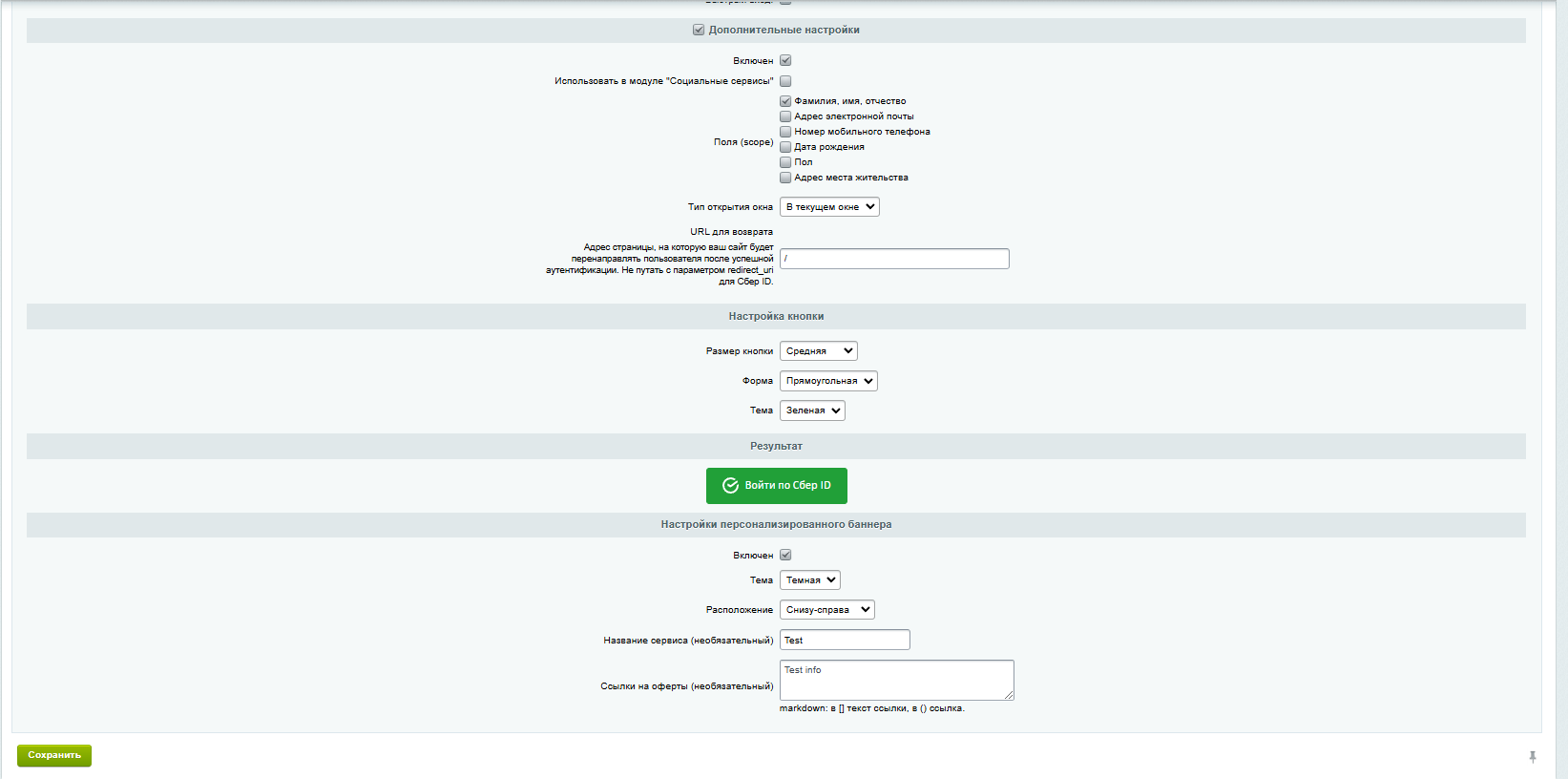Viewport: 1568px width, 779px height.
Task: Open the Расположение dropdown
Action: tap(826, 610)
